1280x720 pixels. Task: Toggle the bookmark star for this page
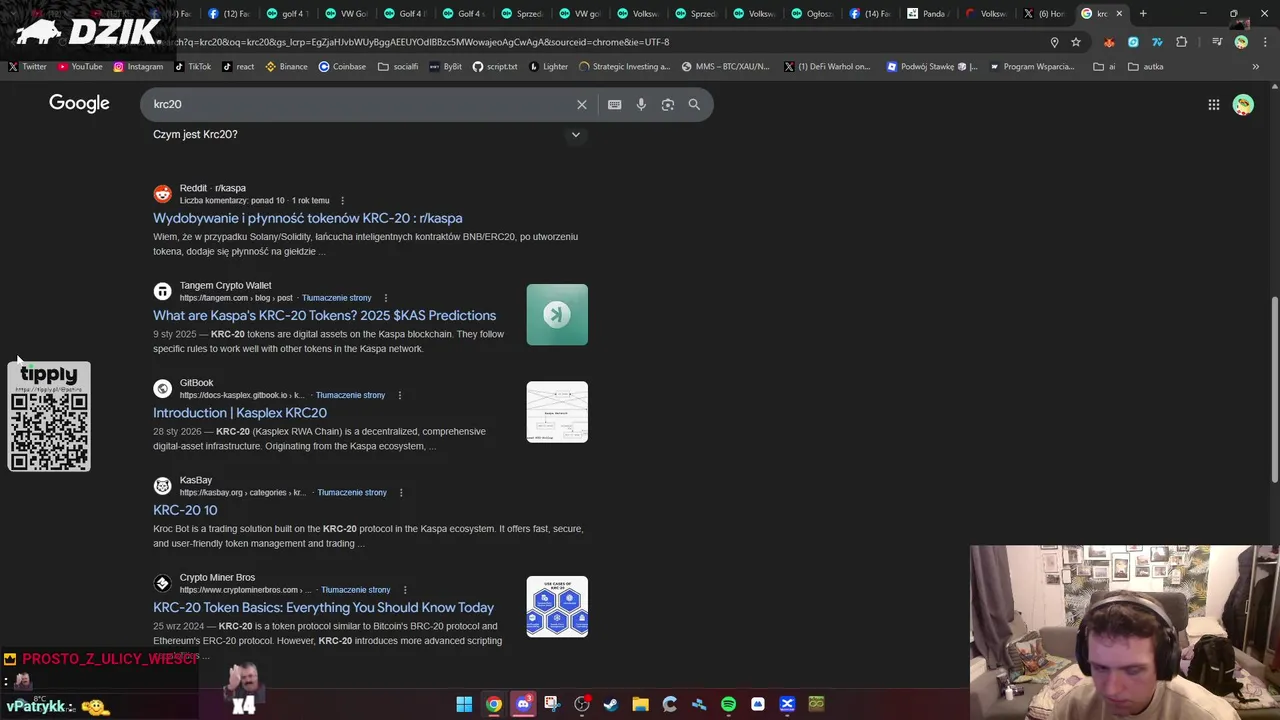click(x=1076, y=42)
